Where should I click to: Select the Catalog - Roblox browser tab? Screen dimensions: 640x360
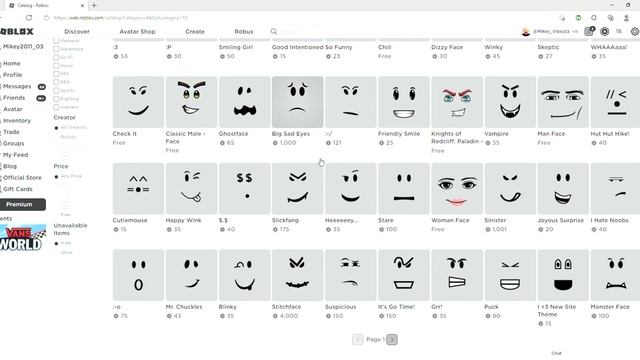click(45, 6)
